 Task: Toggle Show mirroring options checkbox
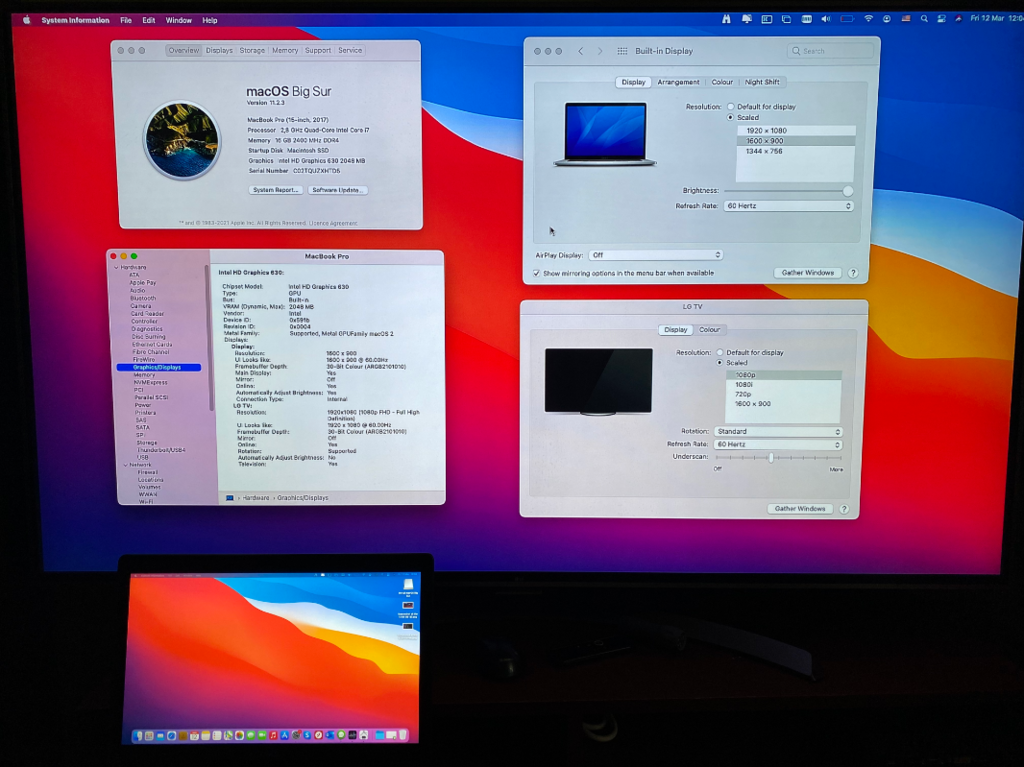(x=537, y=273)
